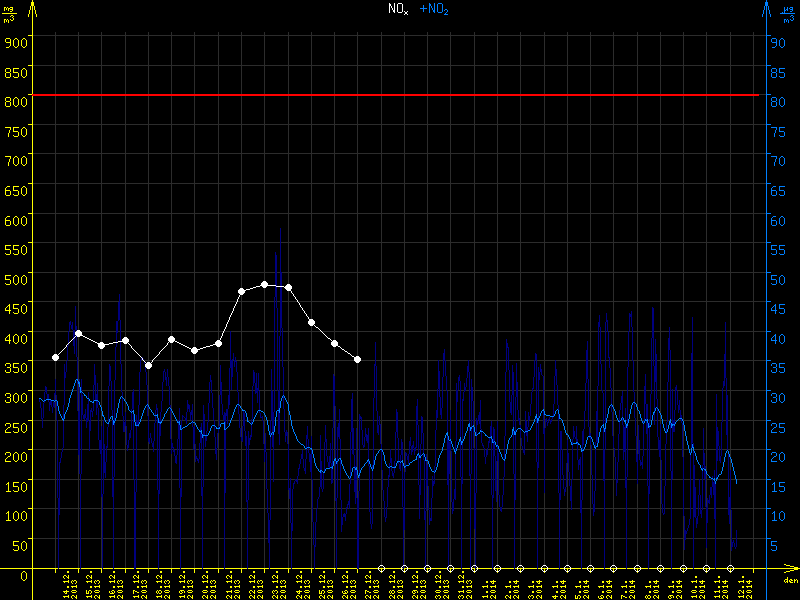Click the NOx legend label
The width and height of the screenshot is (800, 600).
point(397,9)
